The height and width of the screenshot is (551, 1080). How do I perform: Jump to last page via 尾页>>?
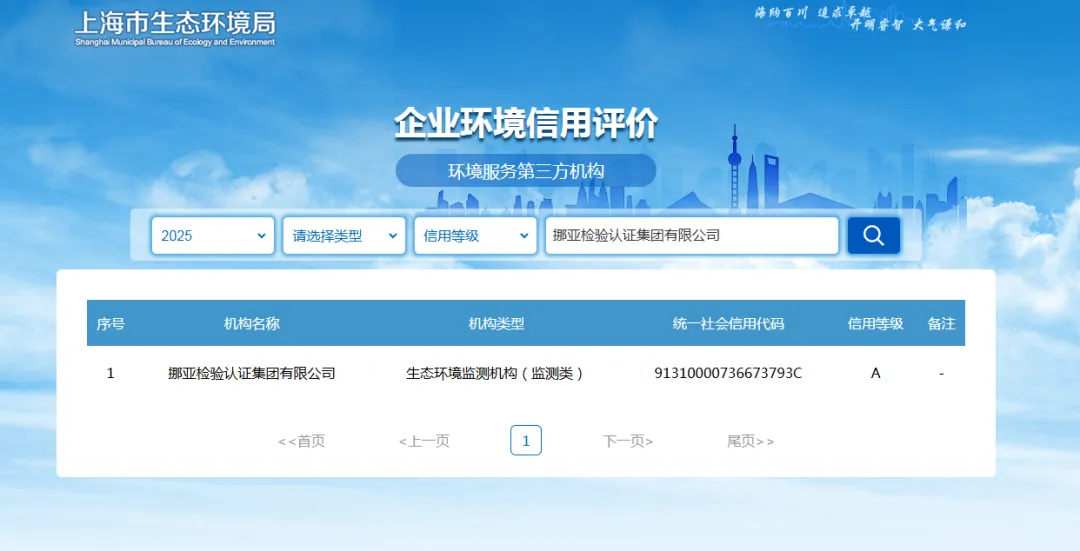tap(750, 441)
